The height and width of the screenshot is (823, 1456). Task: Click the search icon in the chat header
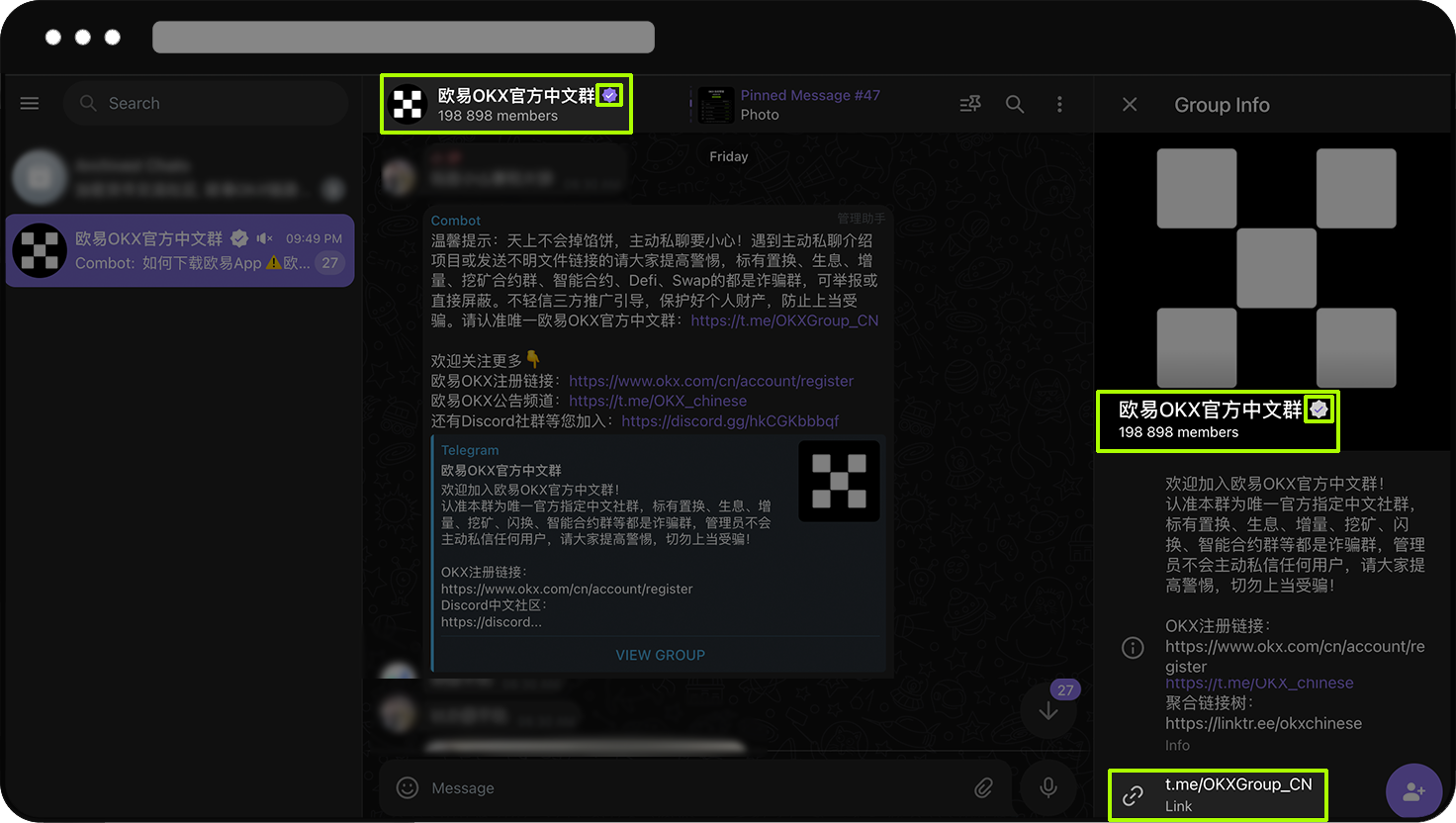click(1014, 103)
